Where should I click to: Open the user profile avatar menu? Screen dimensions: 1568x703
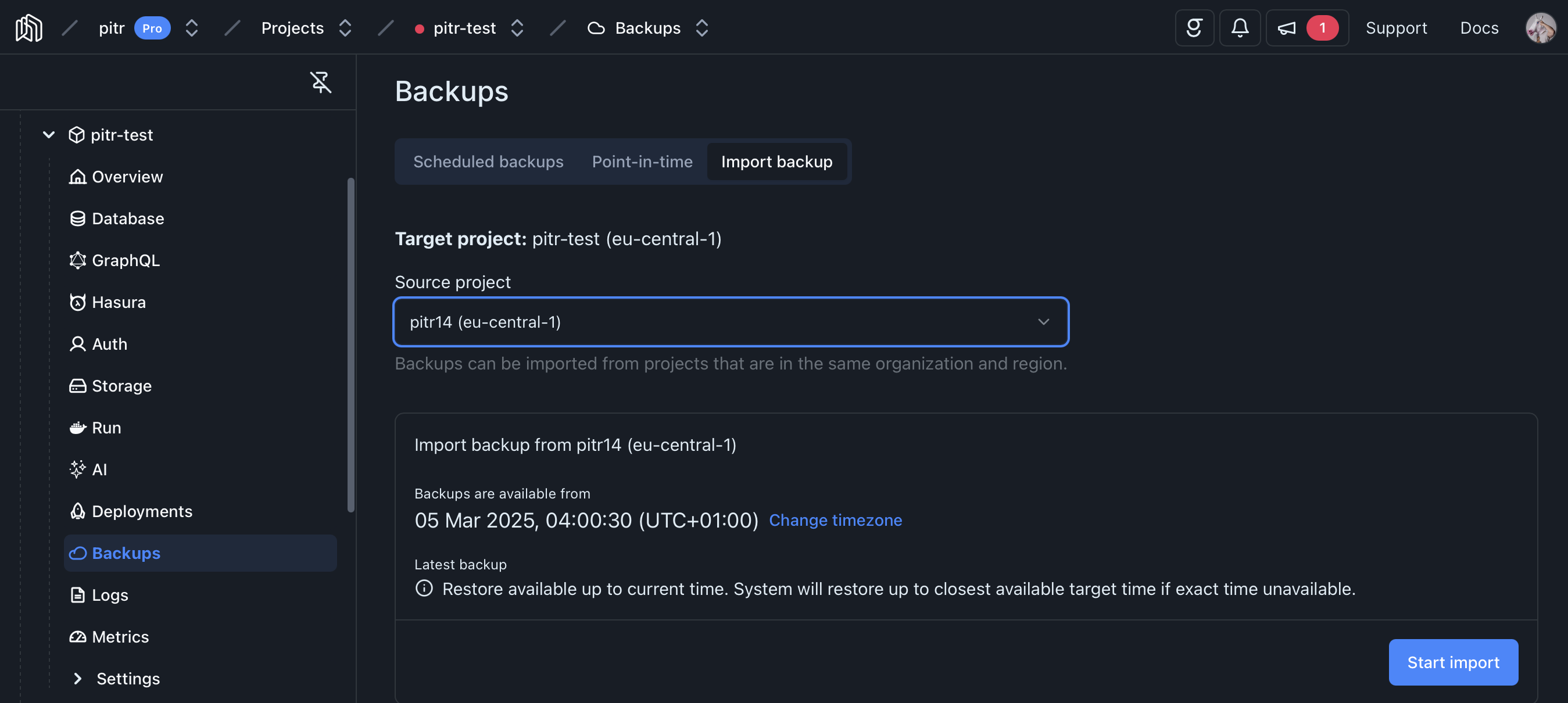point(1540,27)
